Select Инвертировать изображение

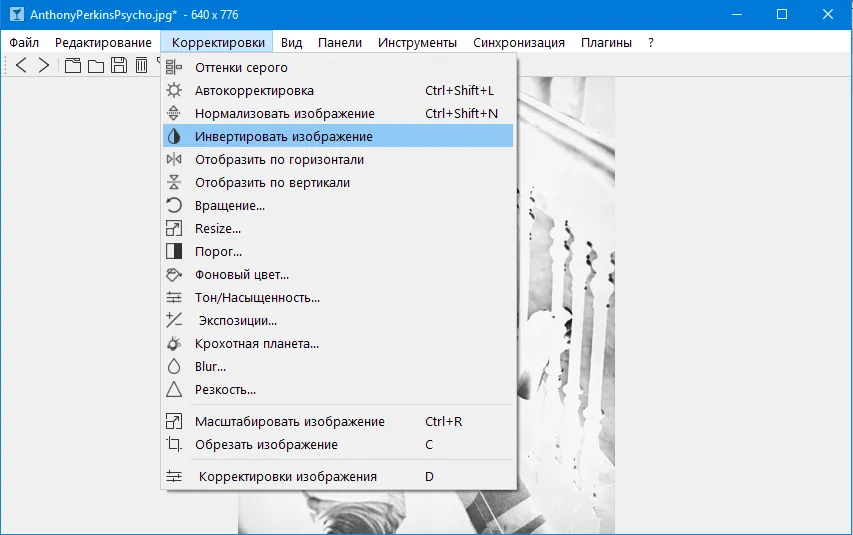pyautogui.click(x=338, y=136)
